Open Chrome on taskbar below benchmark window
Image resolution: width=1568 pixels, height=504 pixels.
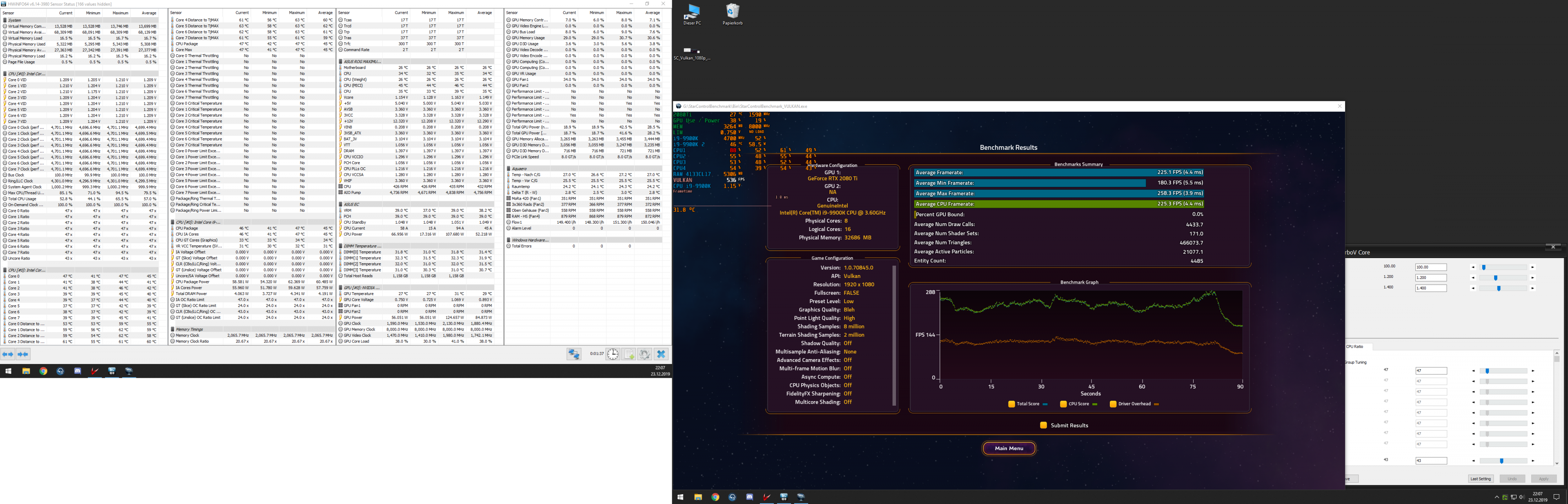(x=715, y=497)
